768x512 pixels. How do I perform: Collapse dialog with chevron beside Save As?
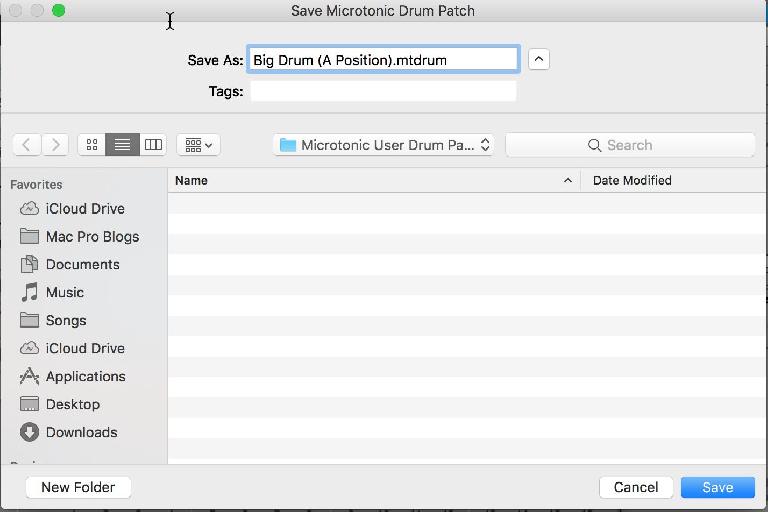tap(539, 59)
